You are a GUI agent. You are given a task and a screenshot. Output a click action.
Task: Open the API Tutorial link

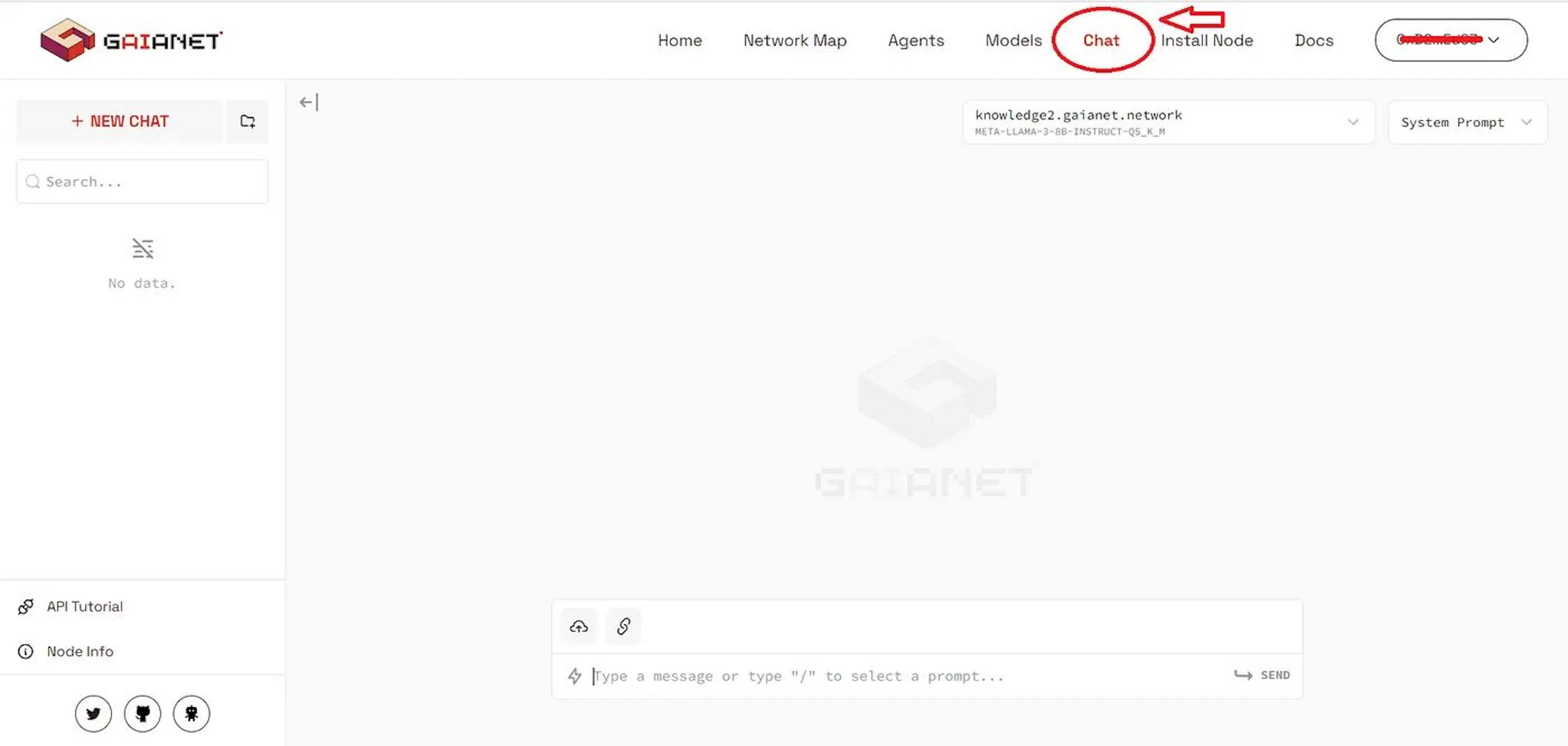[85, 606]
